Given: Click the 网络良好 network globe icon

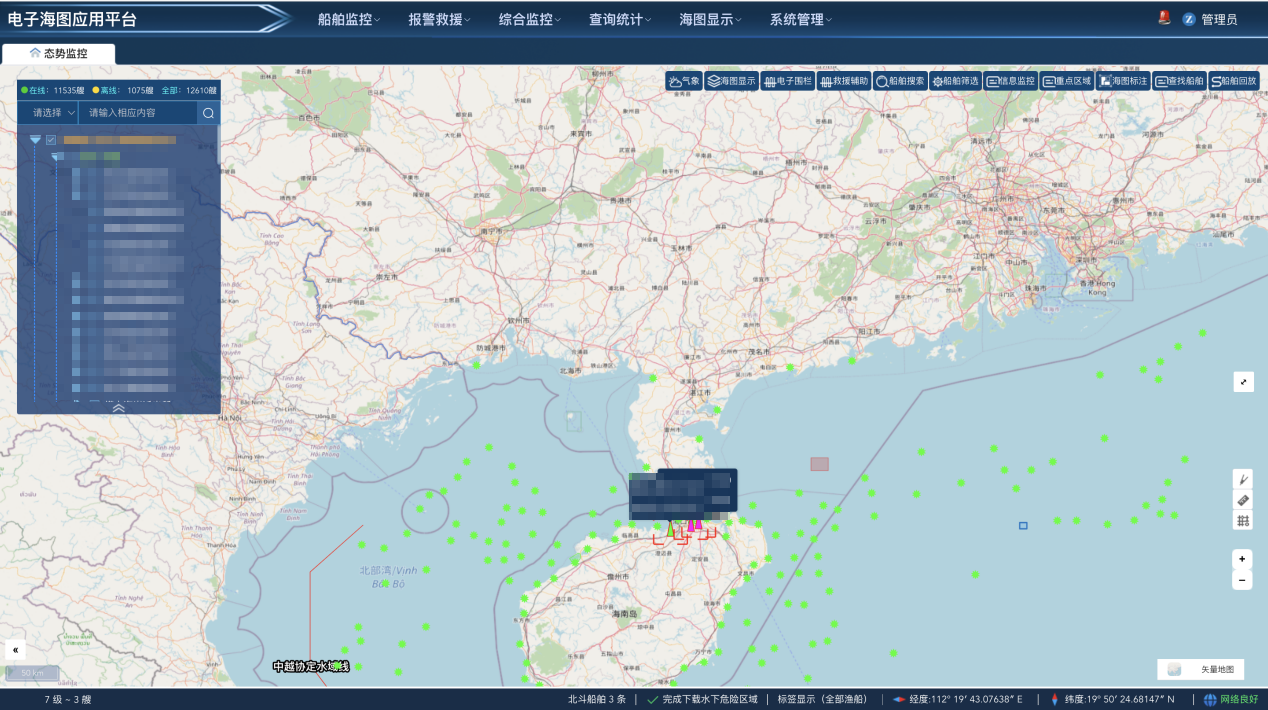Looking at the screenshot, I should 1210,699.
